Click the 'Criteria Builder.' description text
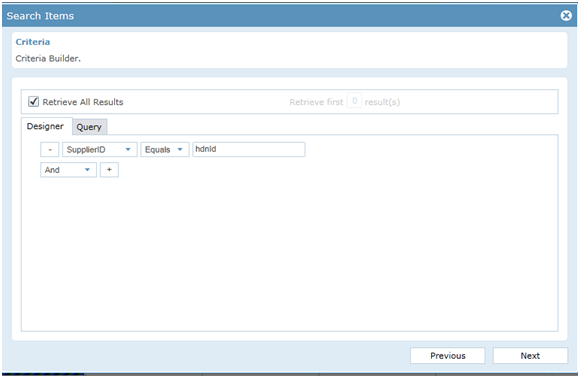This screenshot has height=378, width=580. (x=48, y=58)
